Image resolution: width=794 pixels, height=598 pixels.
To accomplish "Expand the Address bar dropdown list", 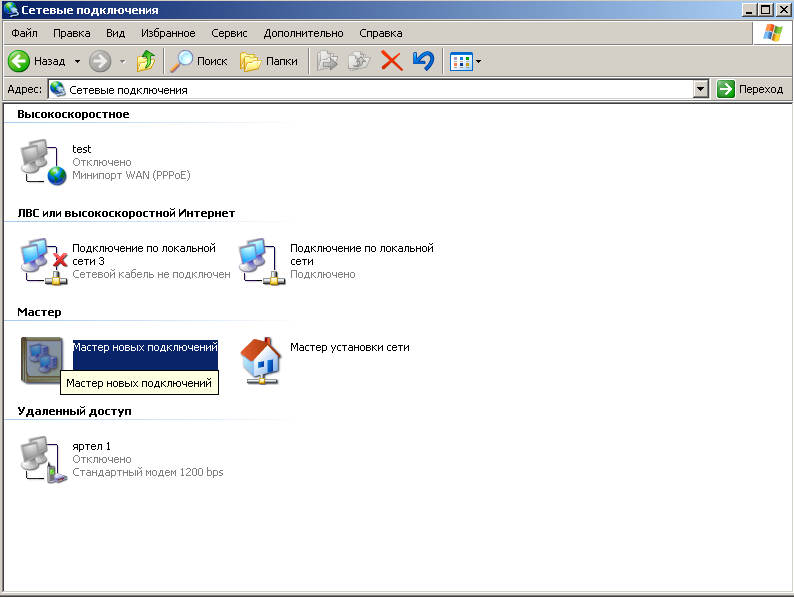I will point(700,90).
